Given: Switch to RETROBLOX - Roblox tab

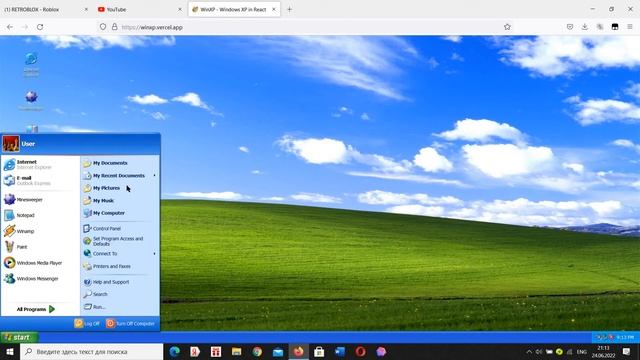Looking at the screenshot, I should point(46,9).
